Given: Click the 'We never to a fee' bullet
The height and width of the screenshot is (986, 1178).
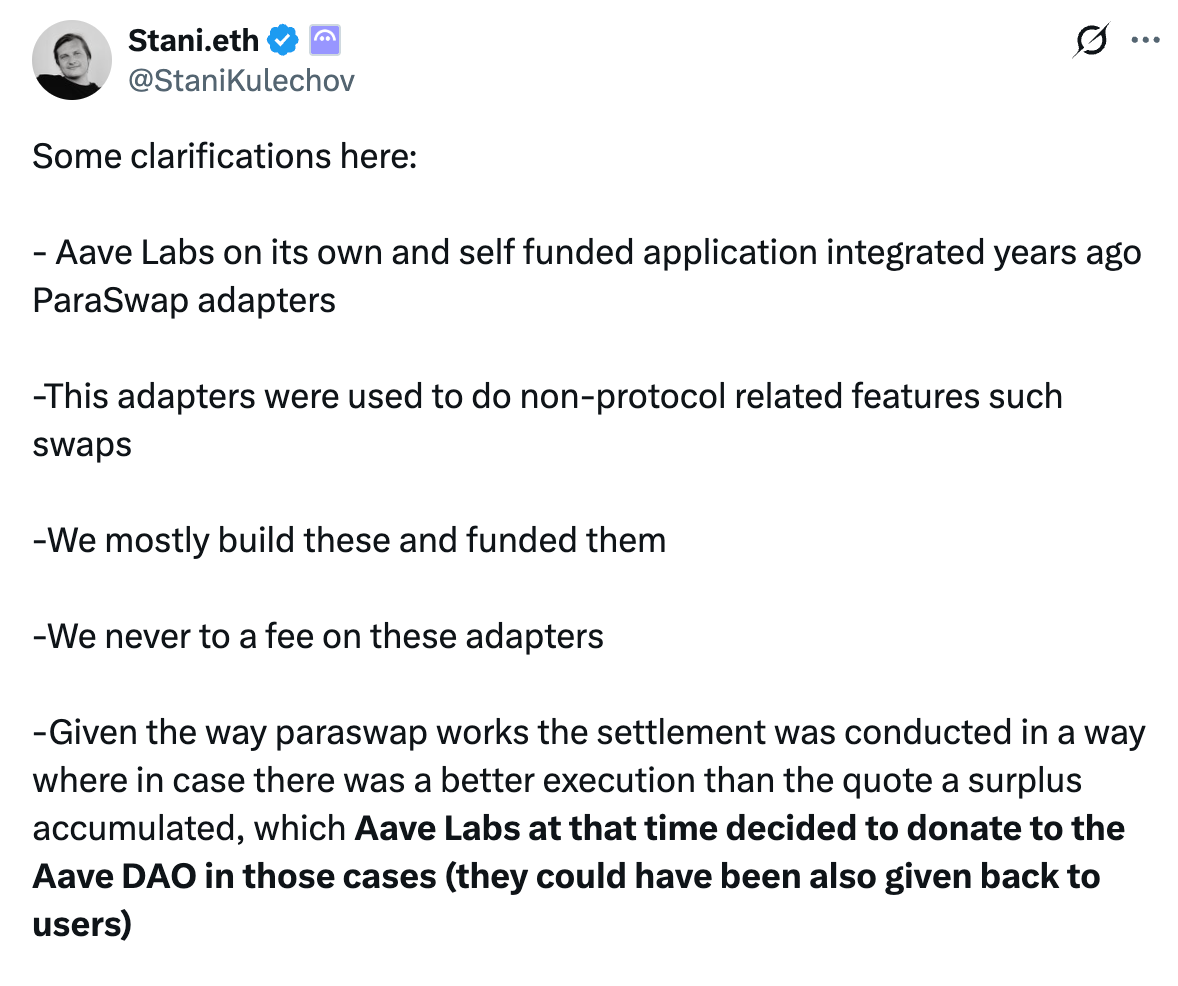Looking at the screenshot, I should (x=318, y=636).
